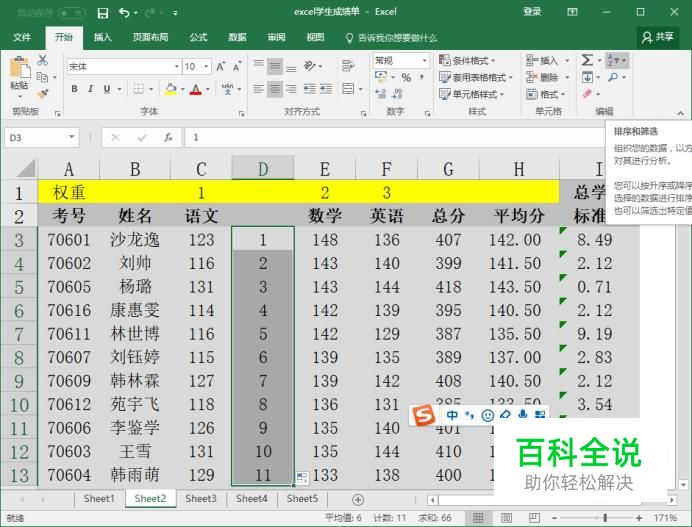Screen dimensions: 692x527
Task: Select cell containing 沙龙逸
Action: tap(135, 240)
